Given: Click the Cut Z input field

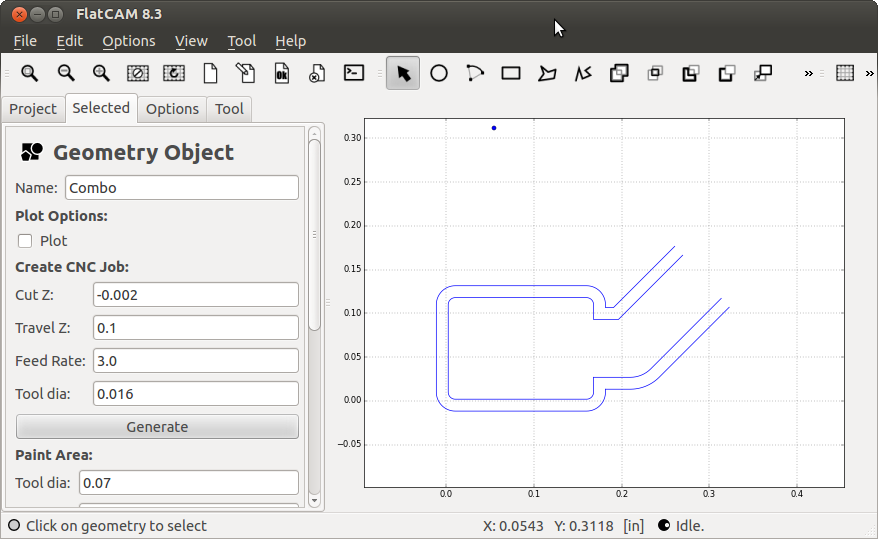Looking at the screenshot, I should [x=195, y=294].
